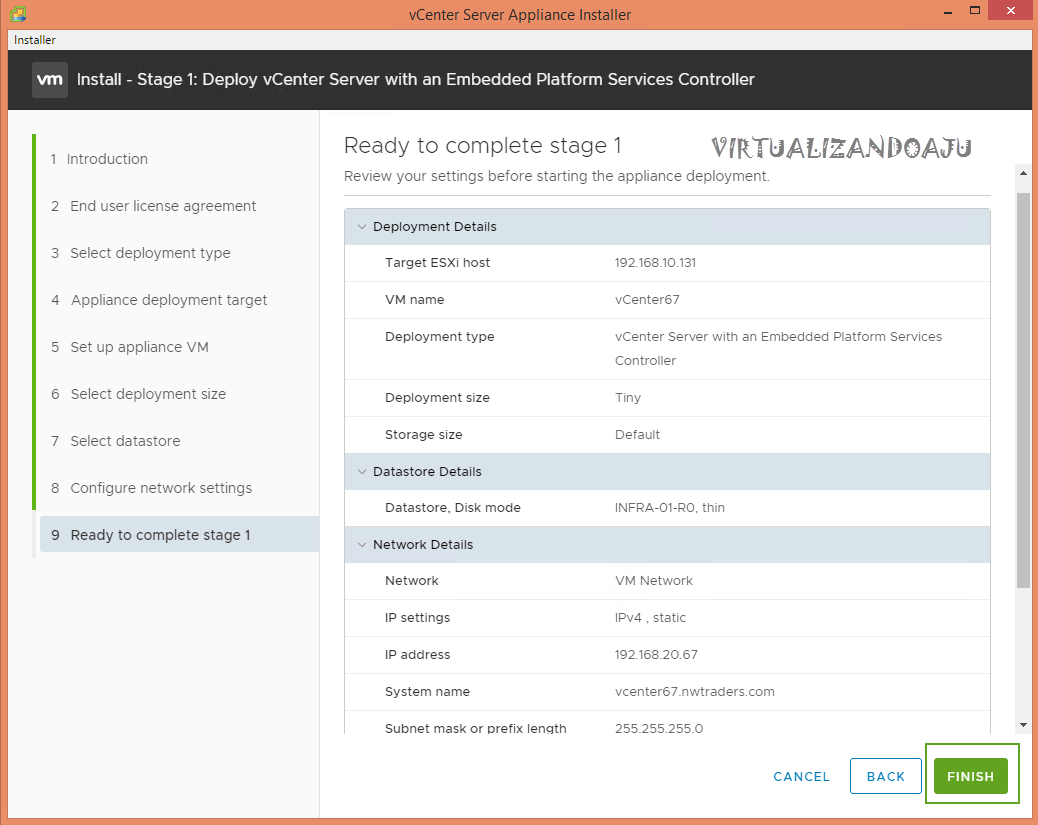Go to End user license agreement step

click(x=162, y=206)
